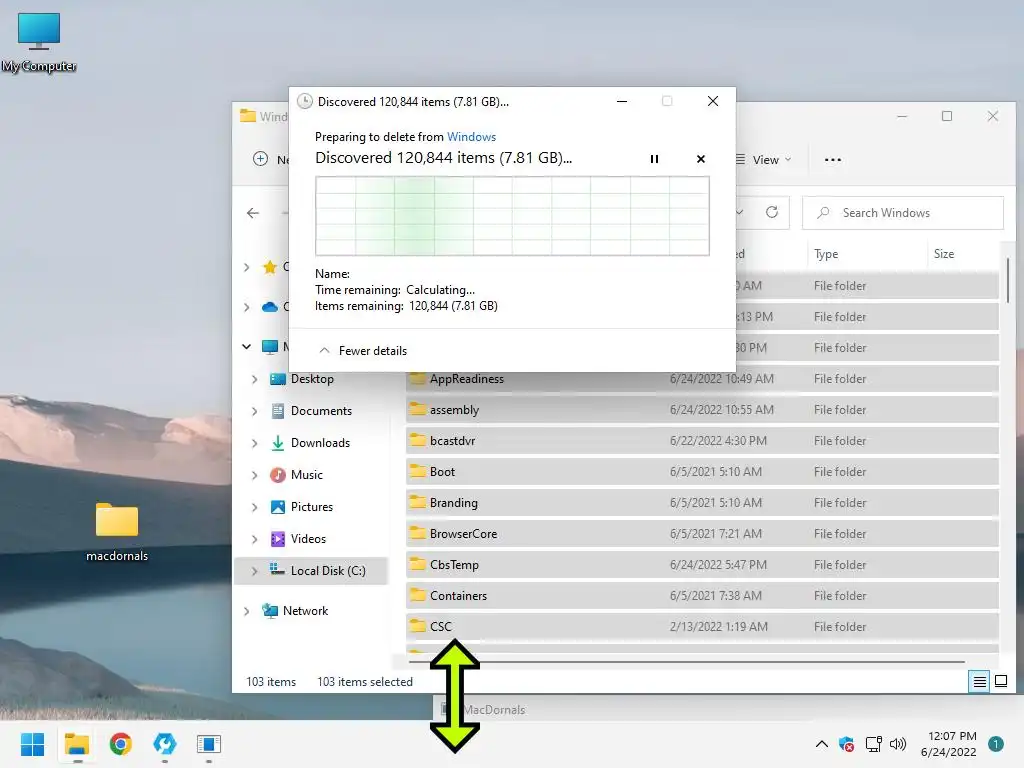Select the CbsTemp folder icon

point(417,564)
